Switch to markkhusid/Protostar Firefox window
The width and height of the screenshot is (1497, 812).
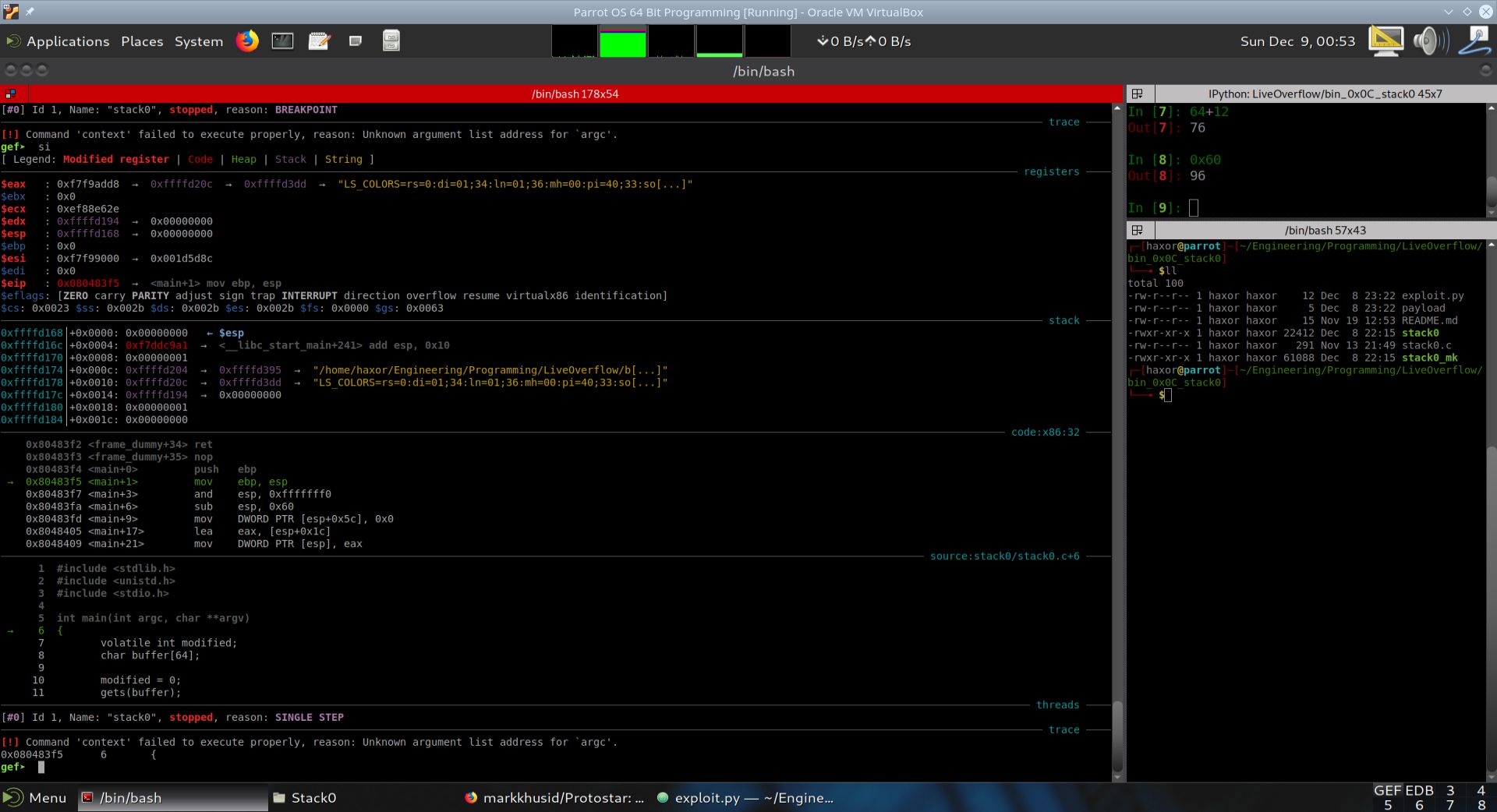pos(554,797)
